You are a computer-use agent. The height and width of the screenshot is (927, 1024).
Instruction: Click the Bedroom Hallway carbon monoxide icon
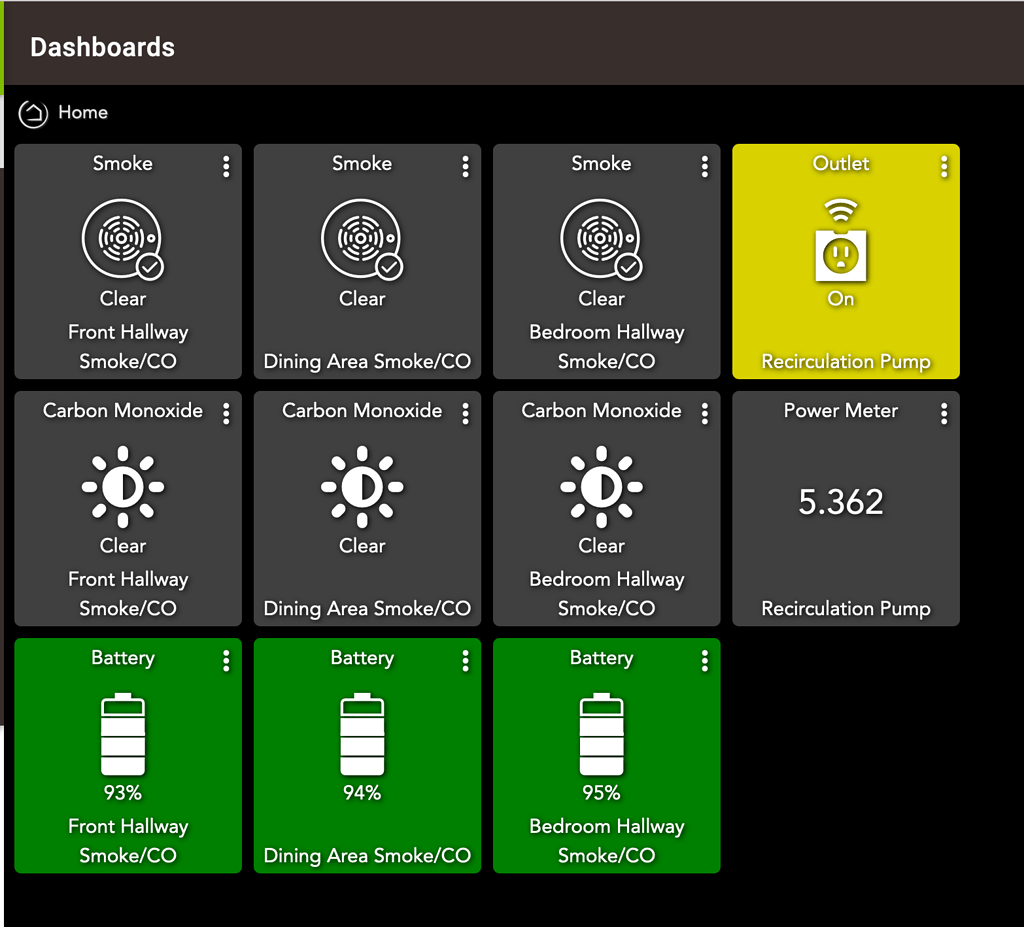point(601,487)
